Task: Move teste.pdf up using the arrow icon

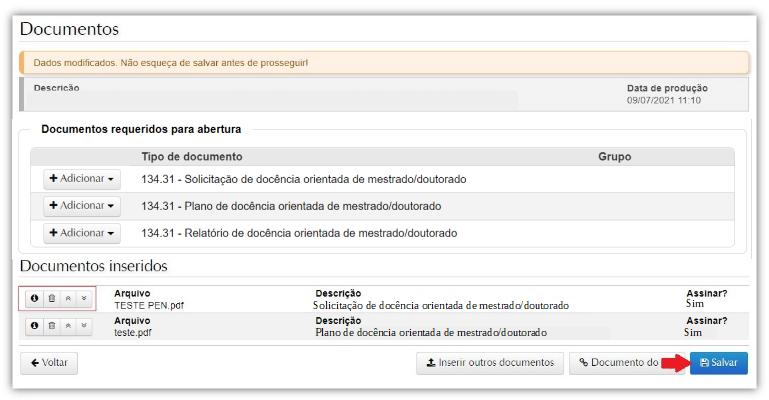Action: coord(68,326)
